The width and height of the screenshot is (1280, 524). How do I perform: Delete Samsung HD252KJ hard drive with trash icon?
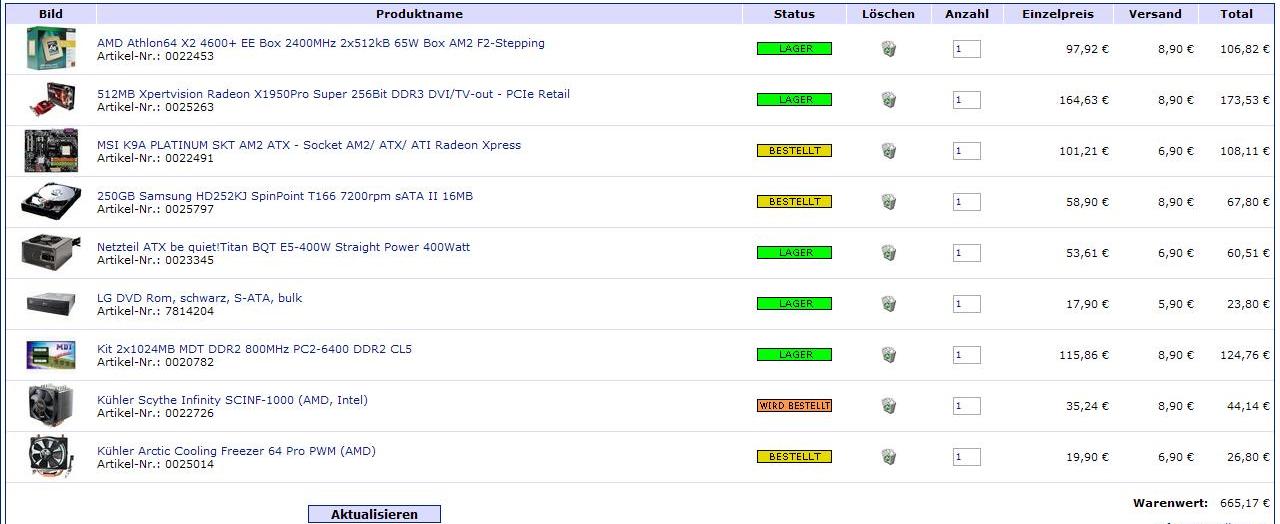point(888,202)
